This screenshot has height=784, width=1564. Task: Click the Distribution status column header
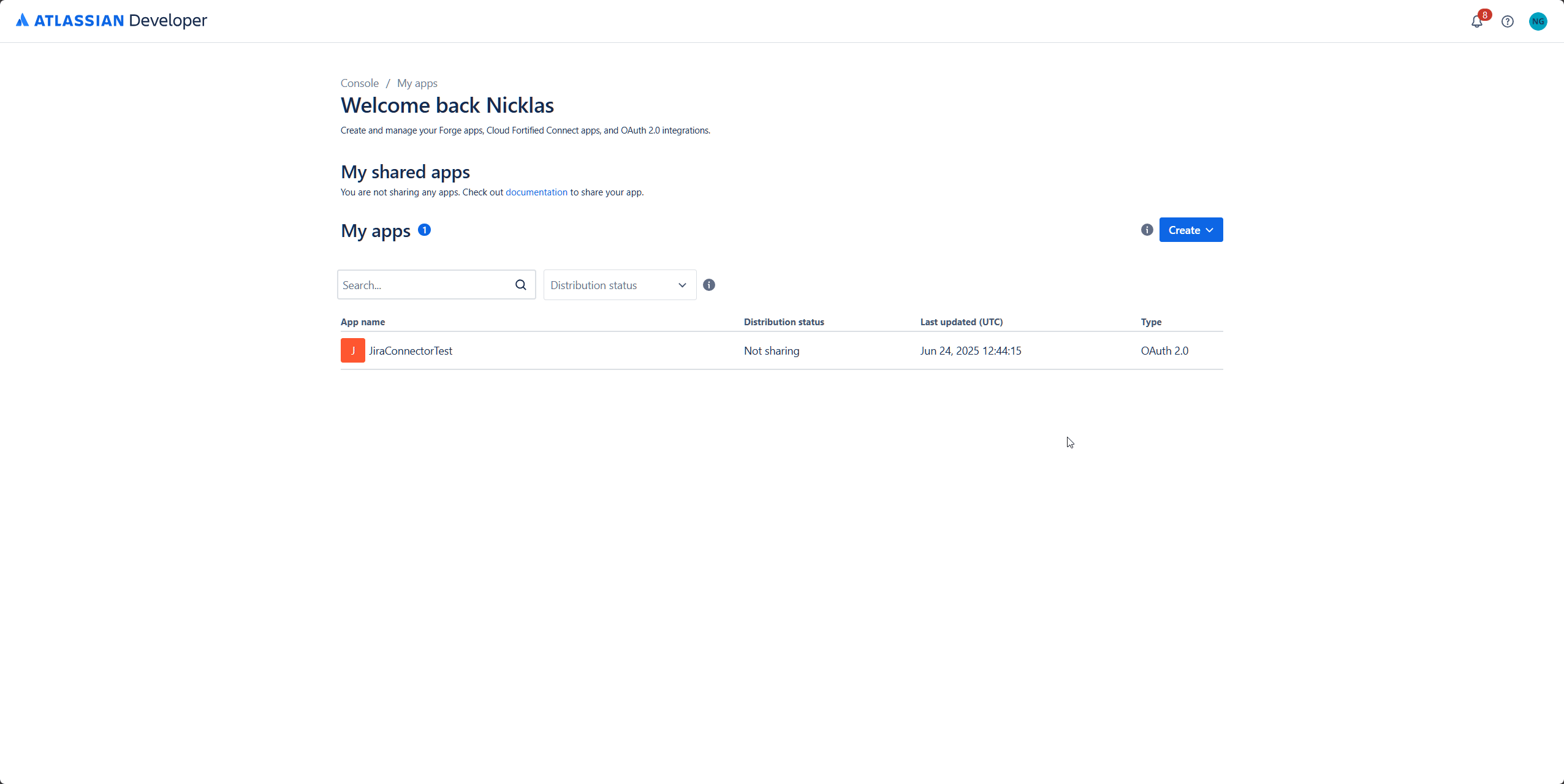(x=783, y=322)
